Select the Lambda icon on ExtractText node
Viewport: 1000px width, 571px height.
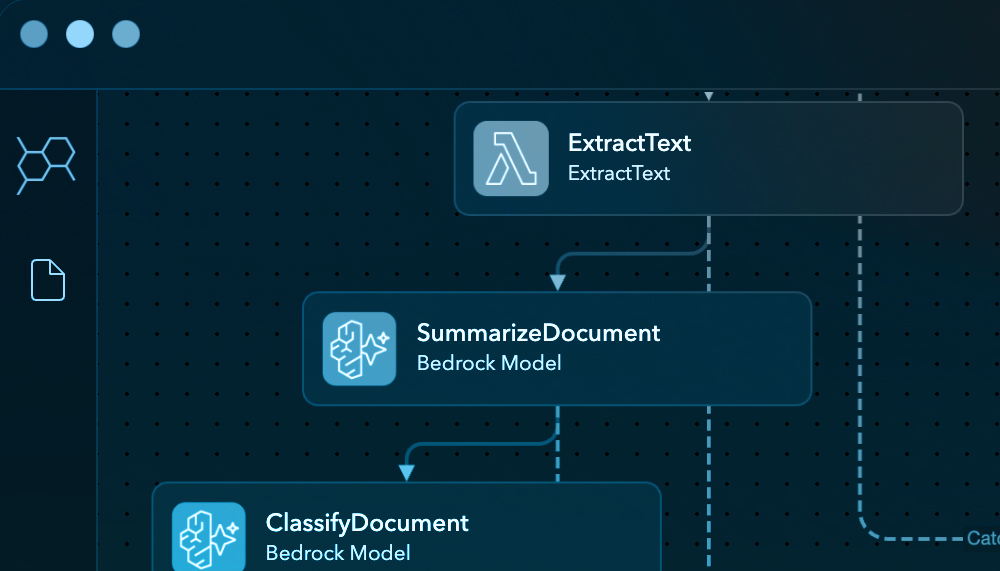pyautogui.click(x=511, y=158)
